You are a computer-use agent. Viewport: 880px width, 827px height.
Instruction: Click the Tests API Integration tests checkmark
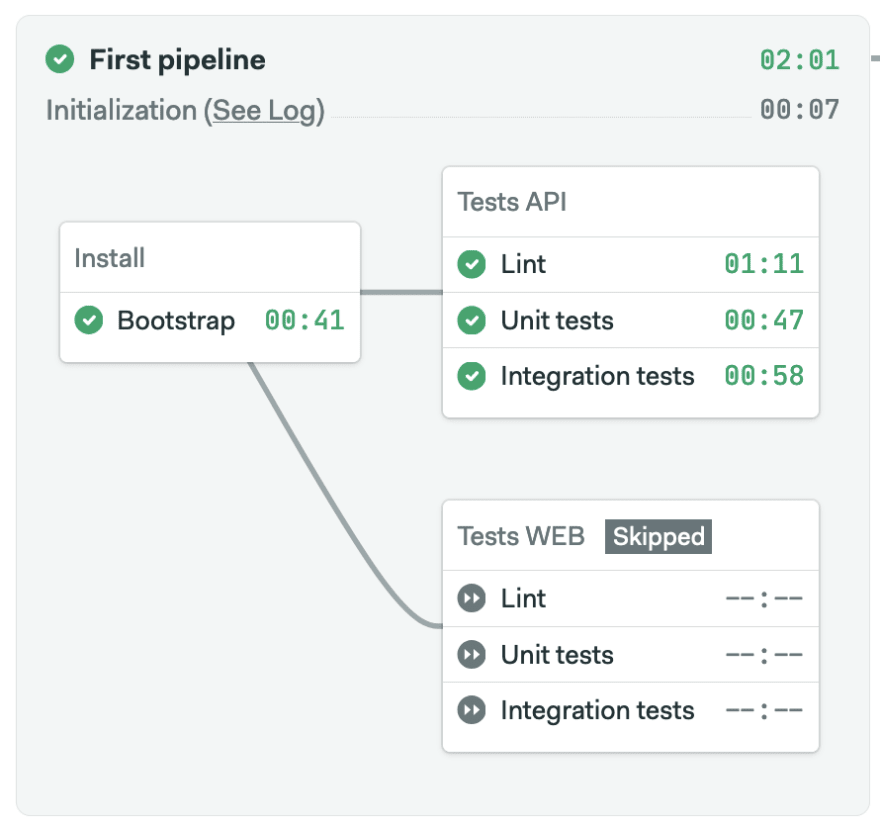[x=471, y=376]
